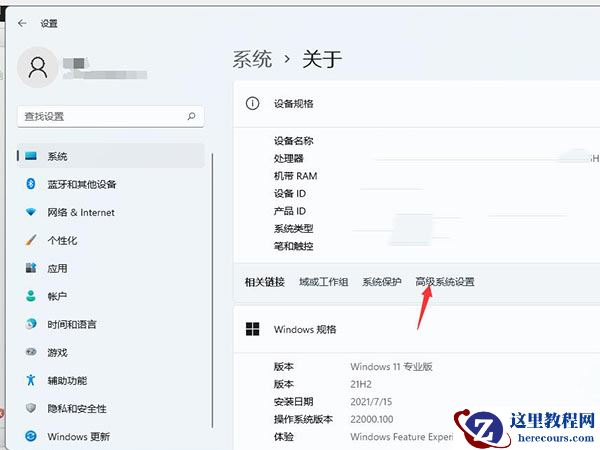
Task: Click the 系统 monitor icon in sidebar
Action: coord(31,156)
